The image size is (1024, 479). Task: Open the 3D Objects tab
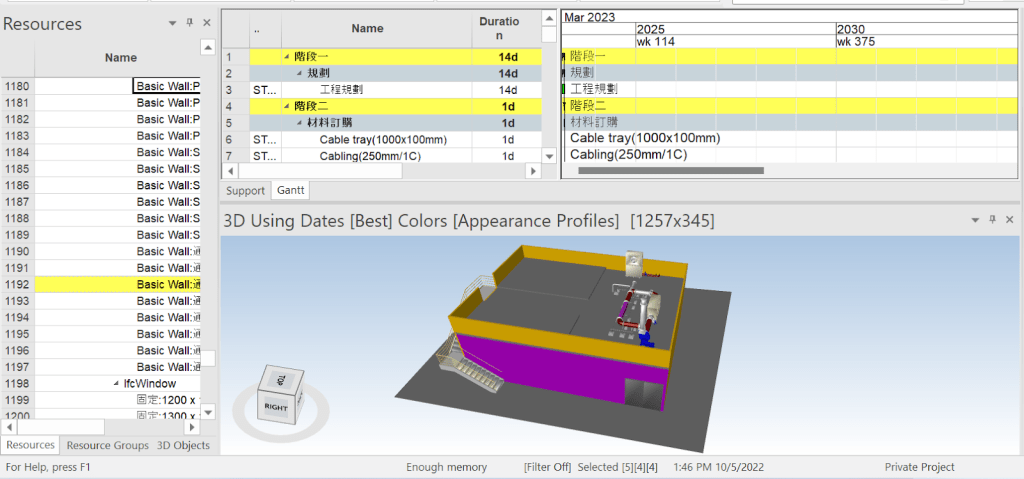pyautogui.click(x=184, y=445)
